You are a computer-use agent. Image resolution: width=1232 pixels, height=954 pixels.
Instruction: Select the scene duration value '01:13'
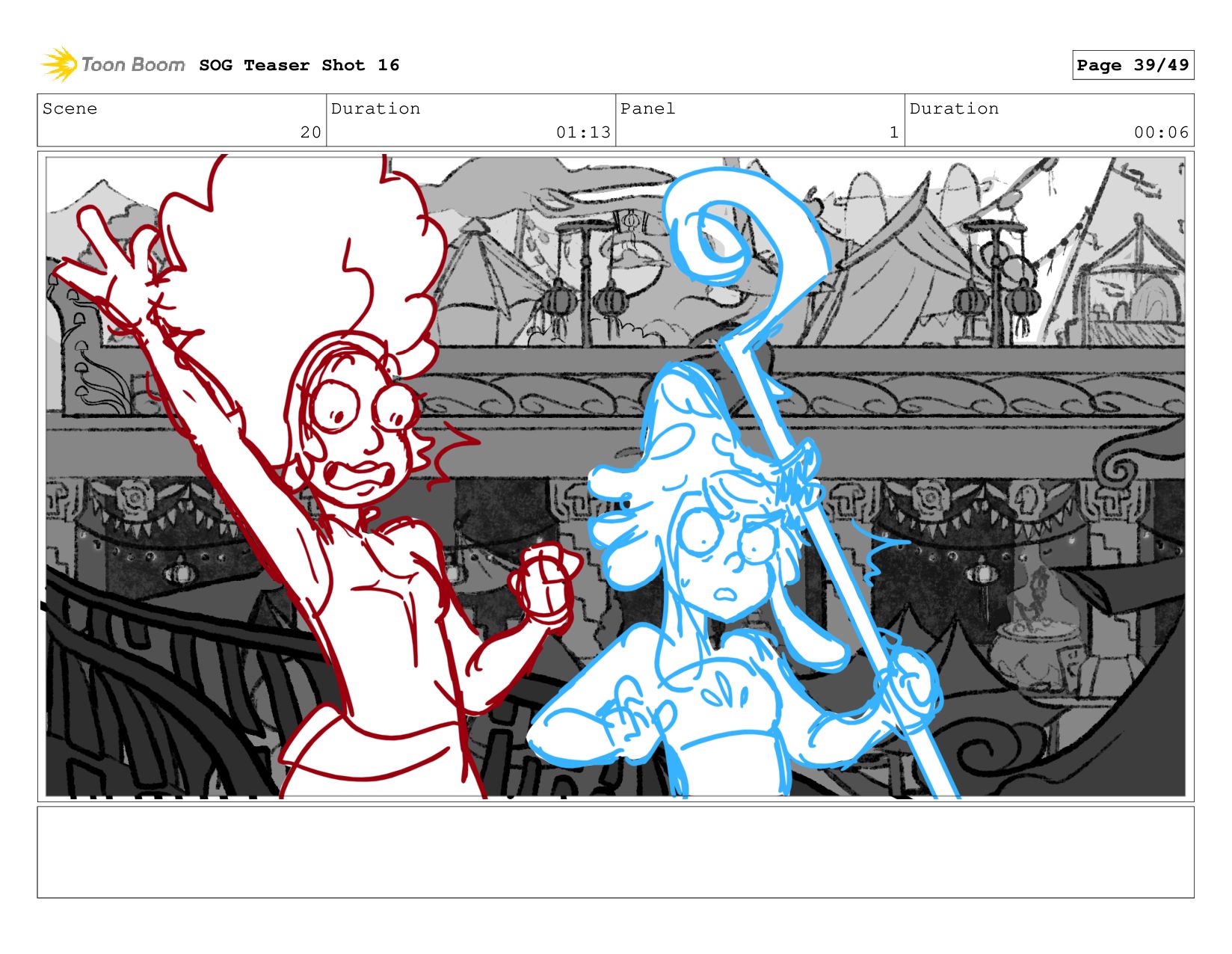tap(583, 132)
